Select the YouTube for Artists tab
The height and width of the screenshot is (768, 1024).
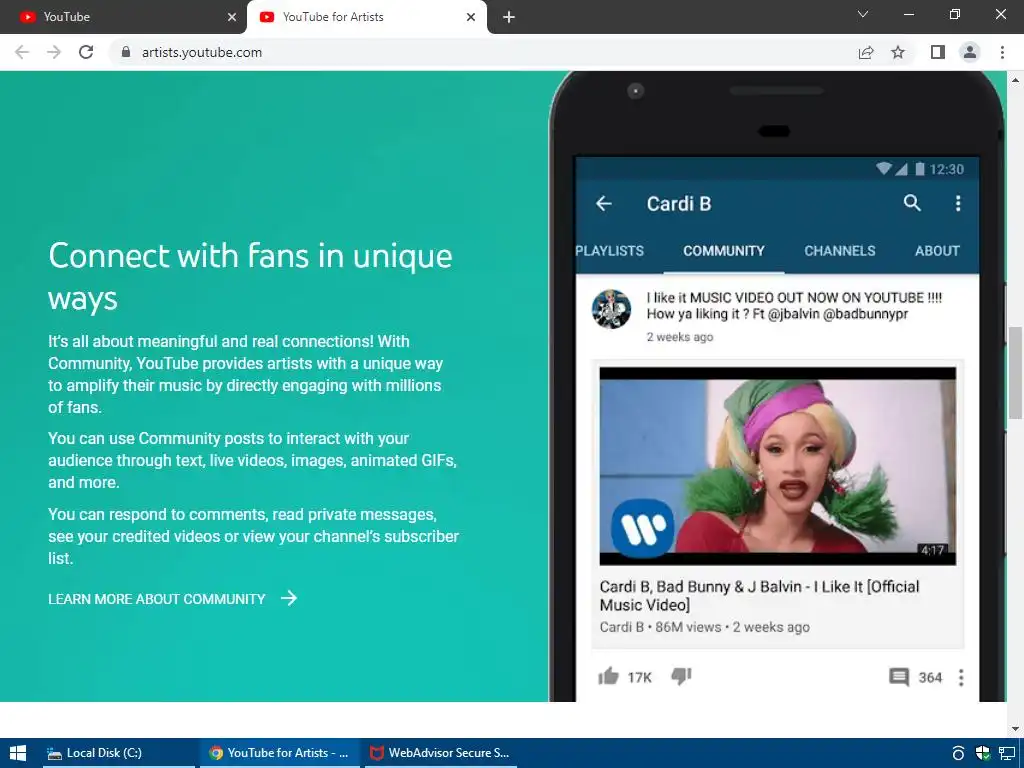tap(366, 17)
